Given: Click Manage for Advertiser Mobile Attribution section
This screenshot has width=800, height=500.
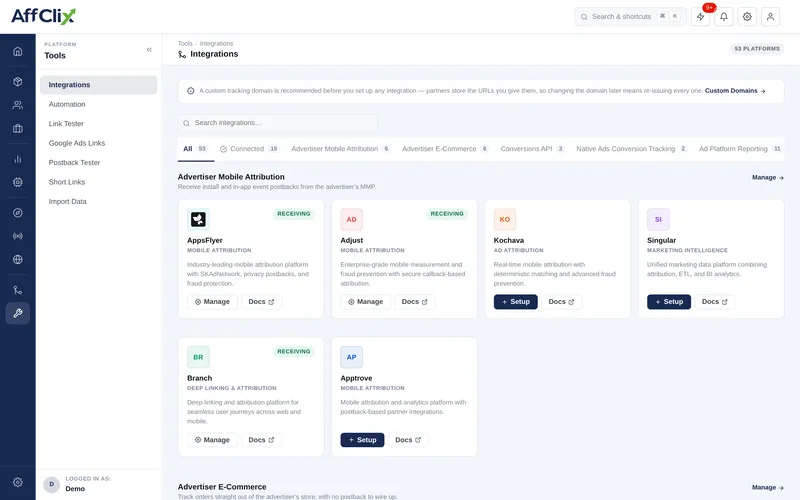Looking at the screenshot, I should point(767,178).
